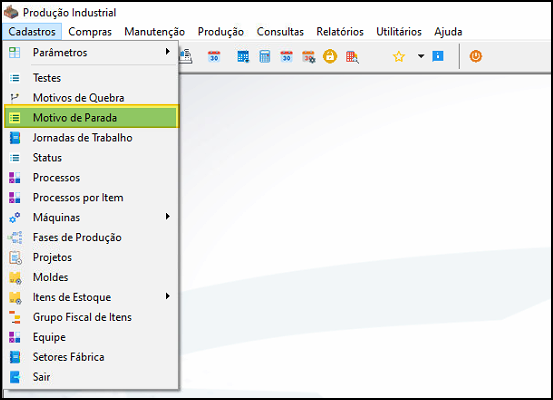Click the partially hidden machine toolbar icon
The width and height of the screenshot is (553, 400).
click(186, 56)
